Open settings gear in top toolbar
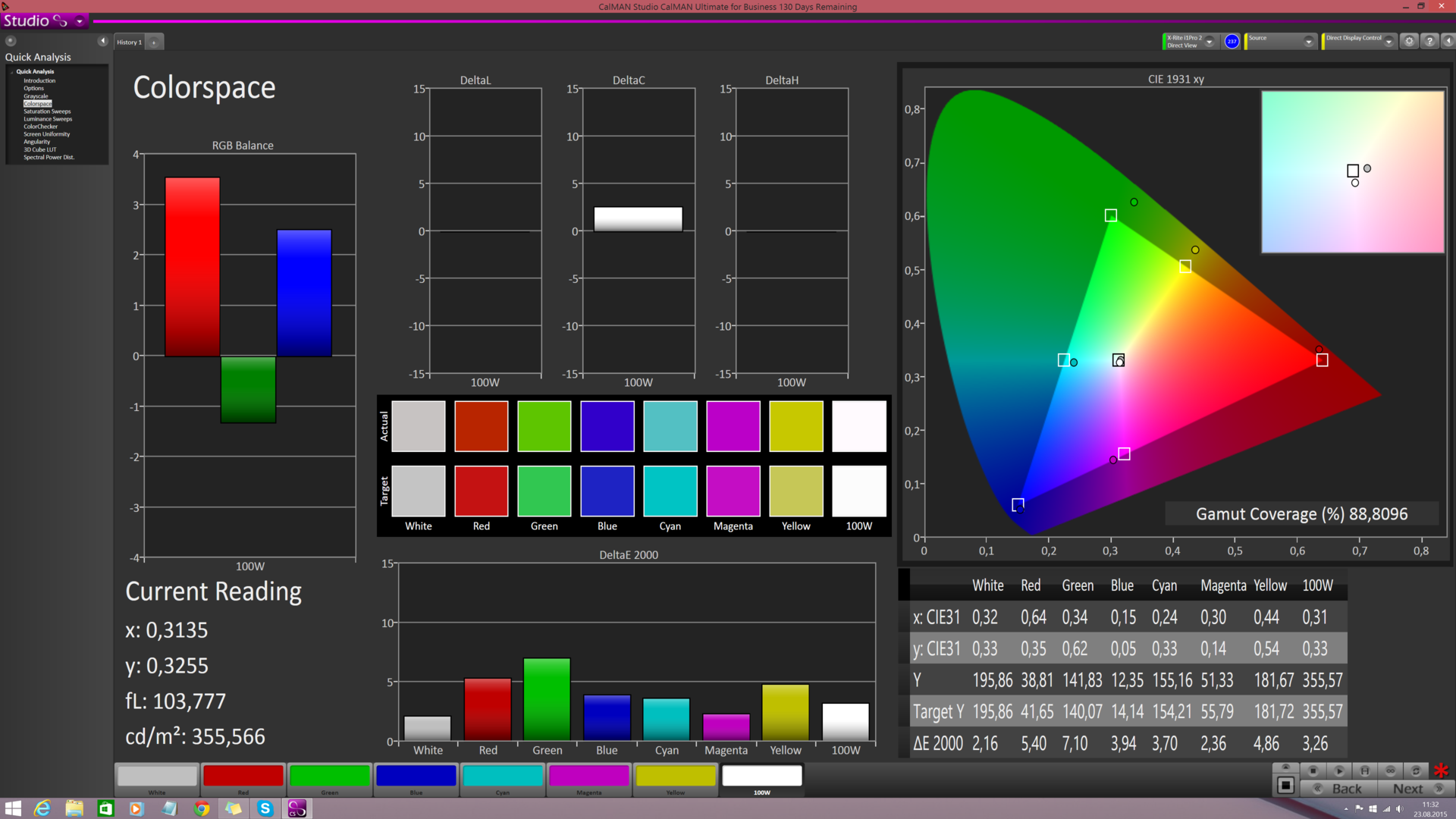 tap(1409, 42)
